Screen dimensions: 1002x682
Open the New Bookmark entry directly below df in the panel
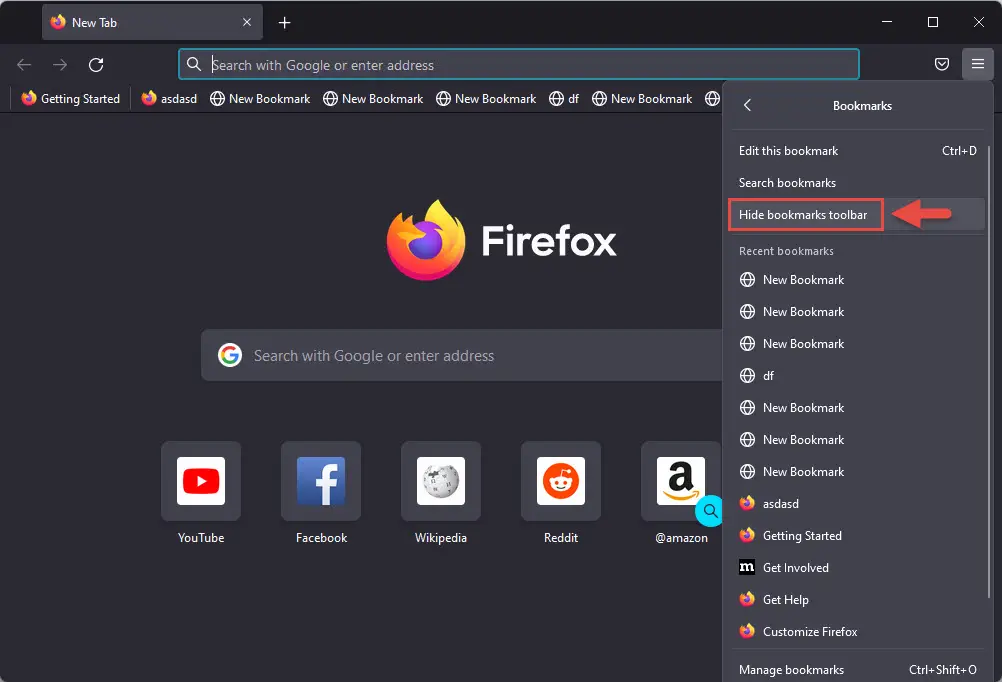(857, 408)
